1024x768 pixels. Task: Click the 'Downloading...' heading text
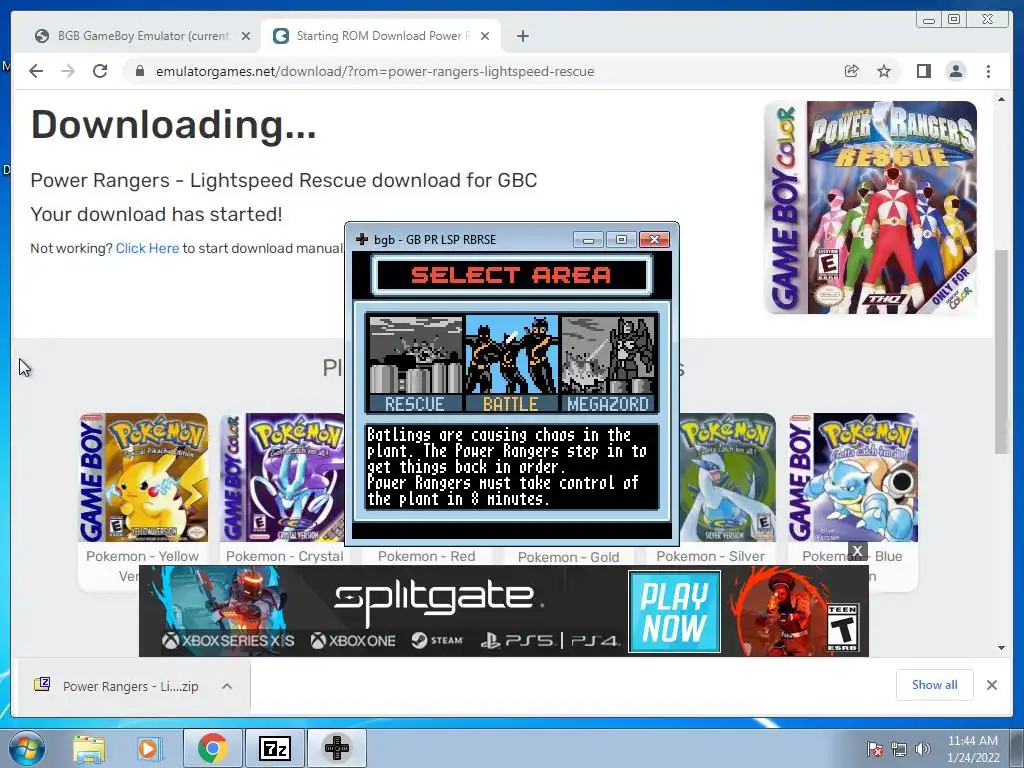click(174, 125)
